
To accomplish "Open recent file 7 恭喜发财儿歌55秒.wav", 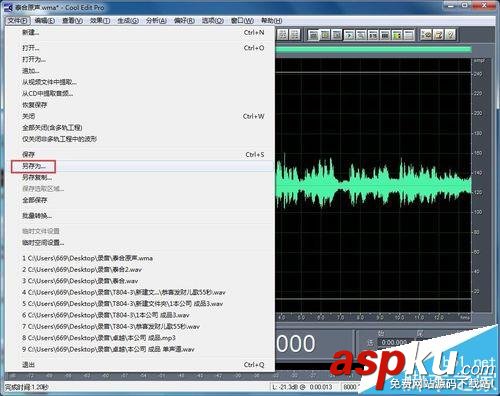I will 140,326.
